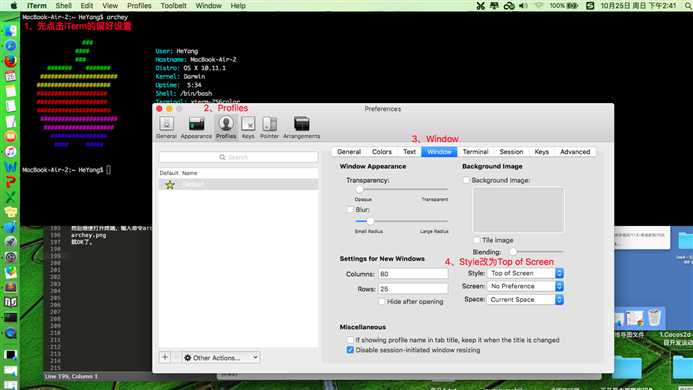
Task: Open the View menu
Action: coord(110,6)
